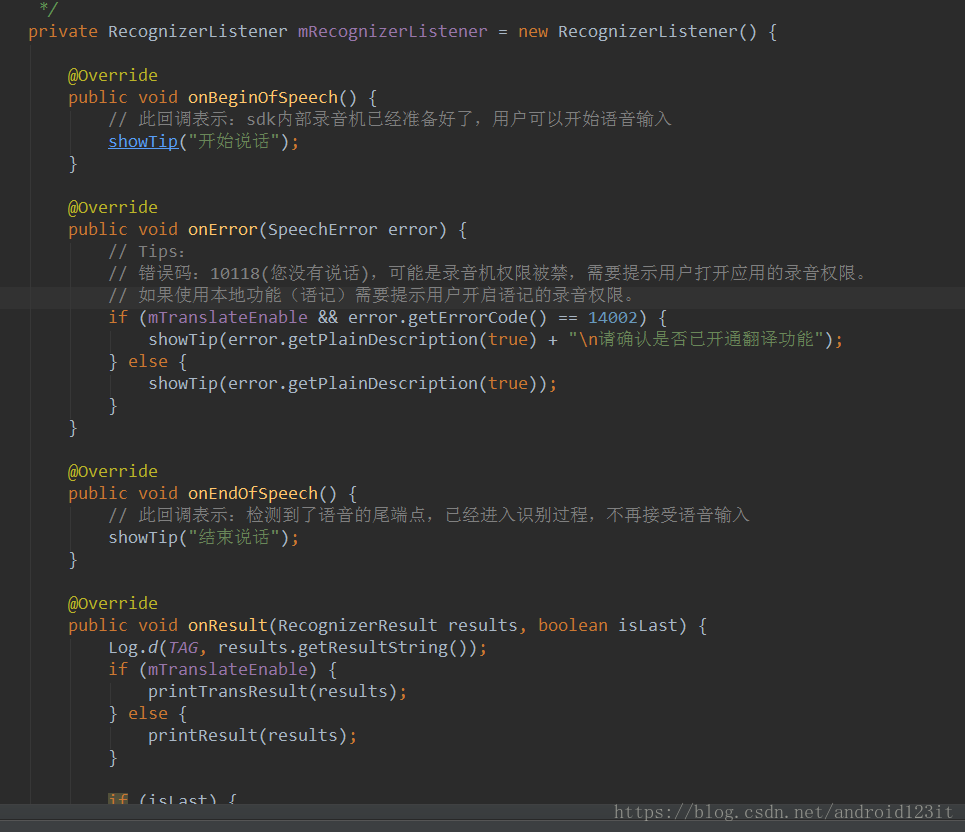
Task: Click the comment about 检测到了语音的尾端点
Action: click(429, 515)
